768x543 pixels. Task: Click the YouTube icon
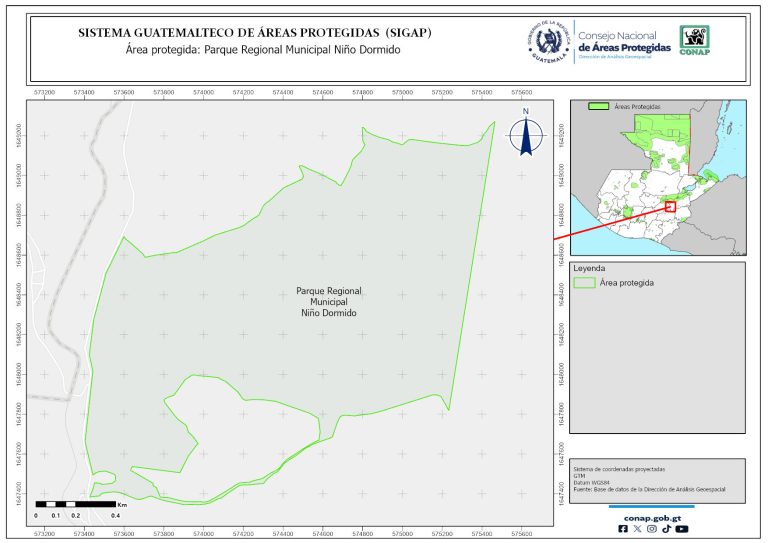pos(682,529)
